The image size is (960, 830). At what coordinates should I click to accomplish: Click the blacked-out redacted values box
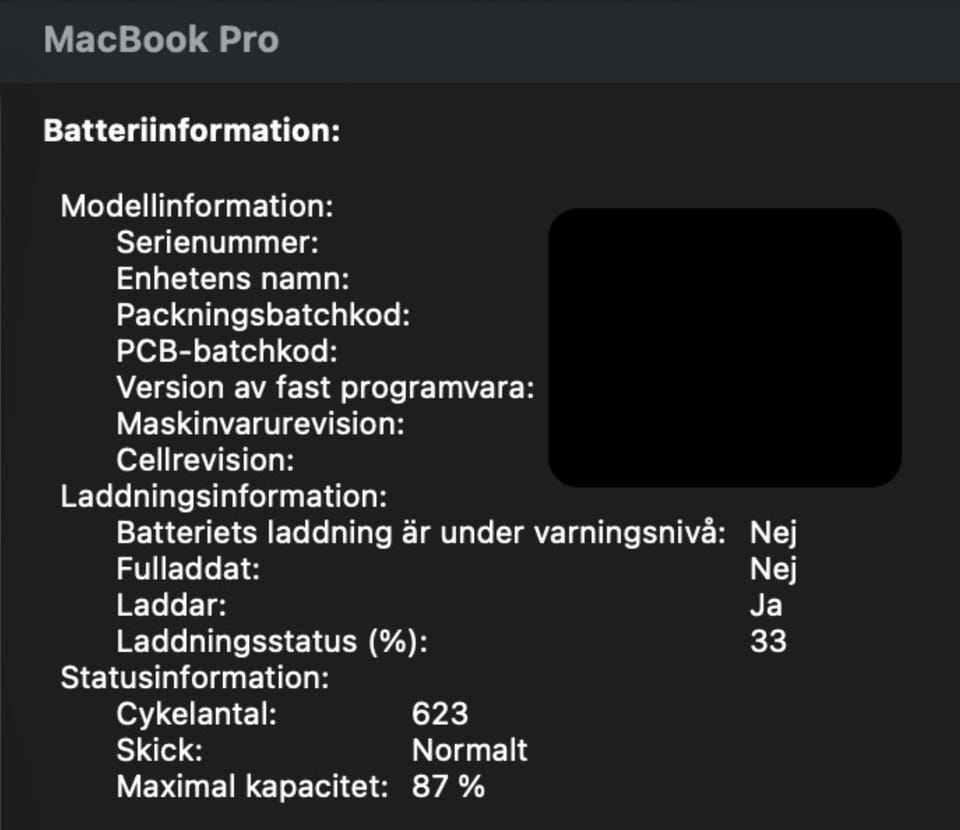click(724, 348)
